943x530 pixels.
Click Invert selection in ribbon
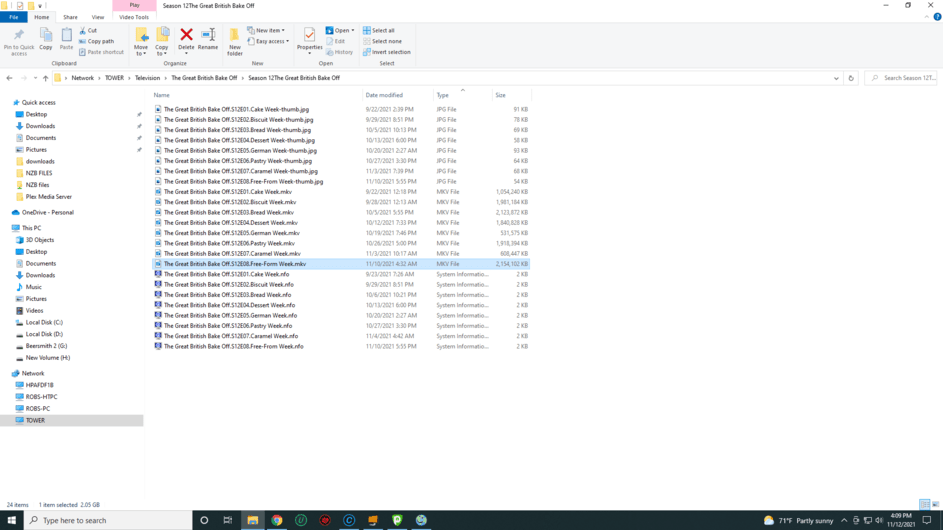[387, 52]
